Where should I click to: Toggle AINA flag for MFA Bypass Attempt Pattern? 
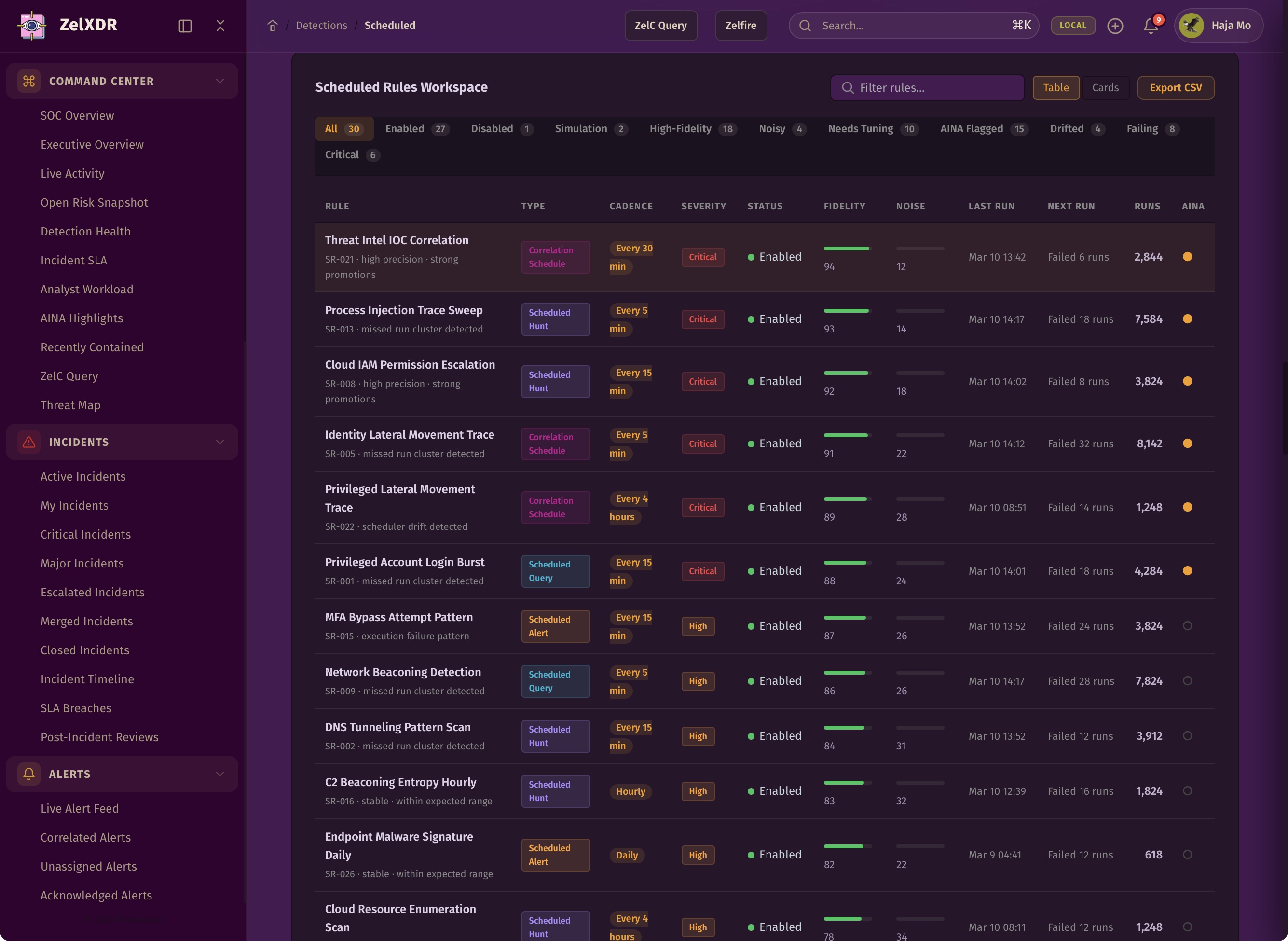pos(1187,626)
